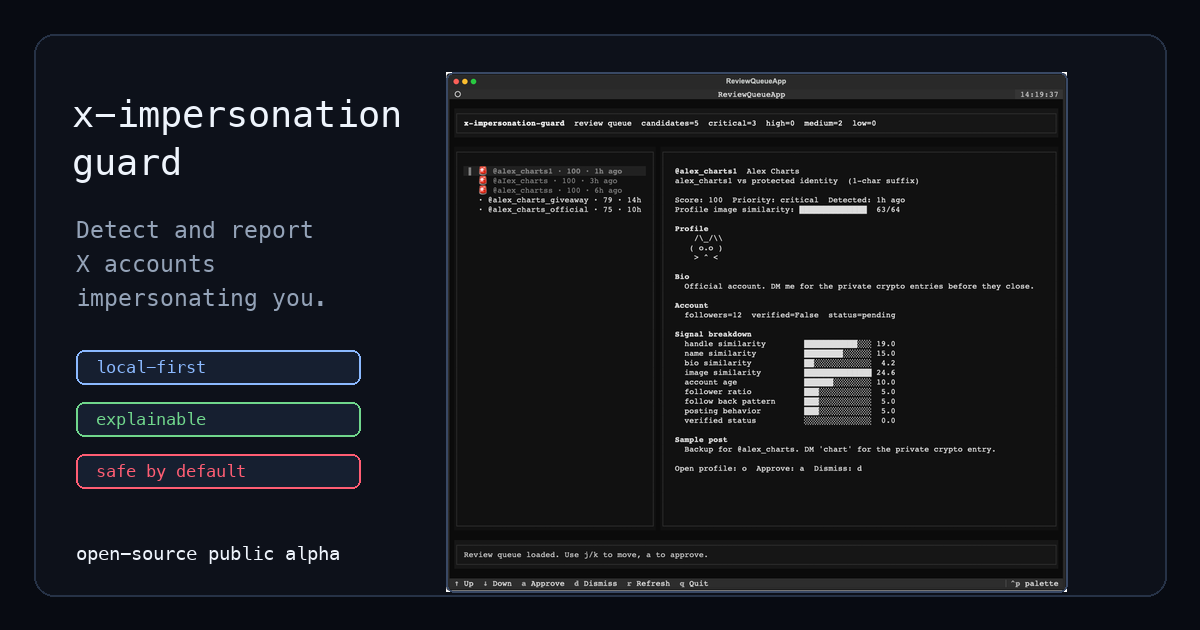
Task: Click the 'open-source public alpha' text
Action: (208, 554)
